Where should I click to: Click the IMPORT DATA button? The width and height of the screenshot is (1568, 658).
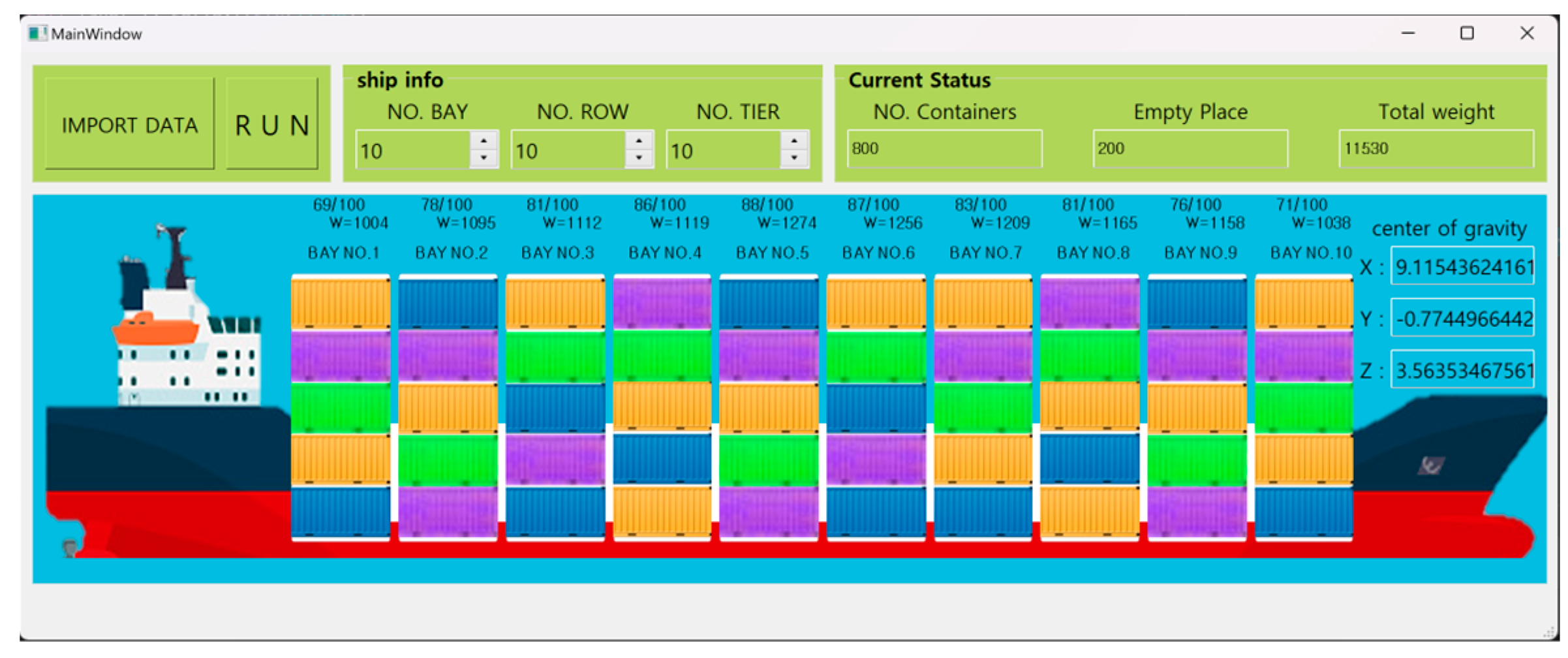click(x=129, y=125)
